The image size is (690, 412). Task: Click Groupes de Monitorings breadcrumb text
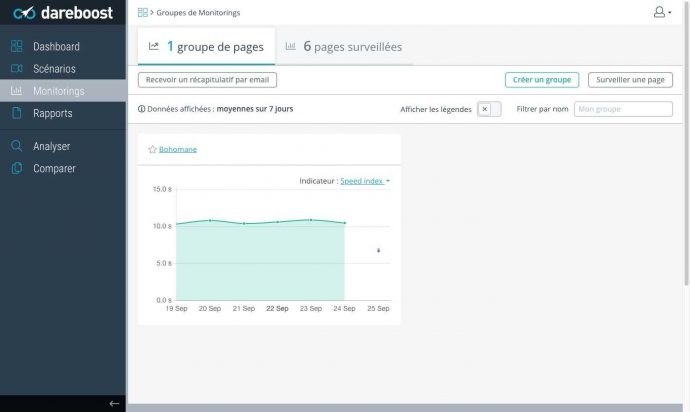pyautogui.click(x=198, y=13)
